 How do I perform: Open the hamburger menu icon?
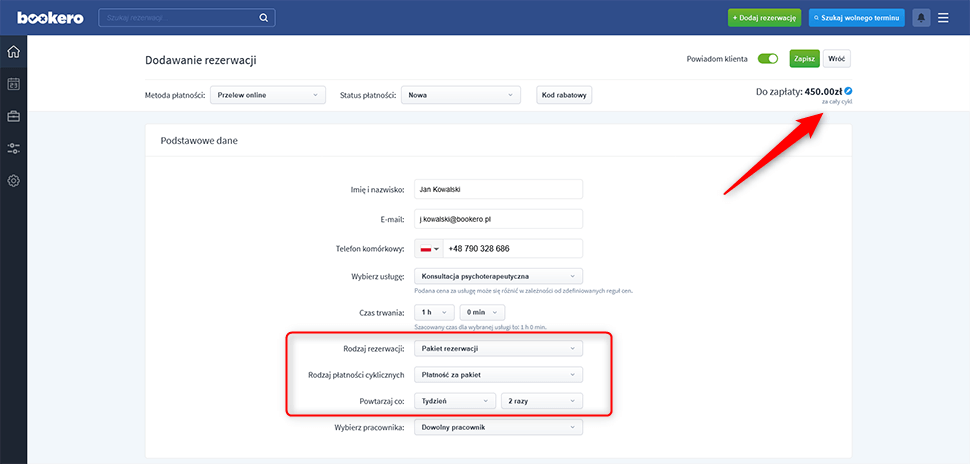click(x=943, y=18)
